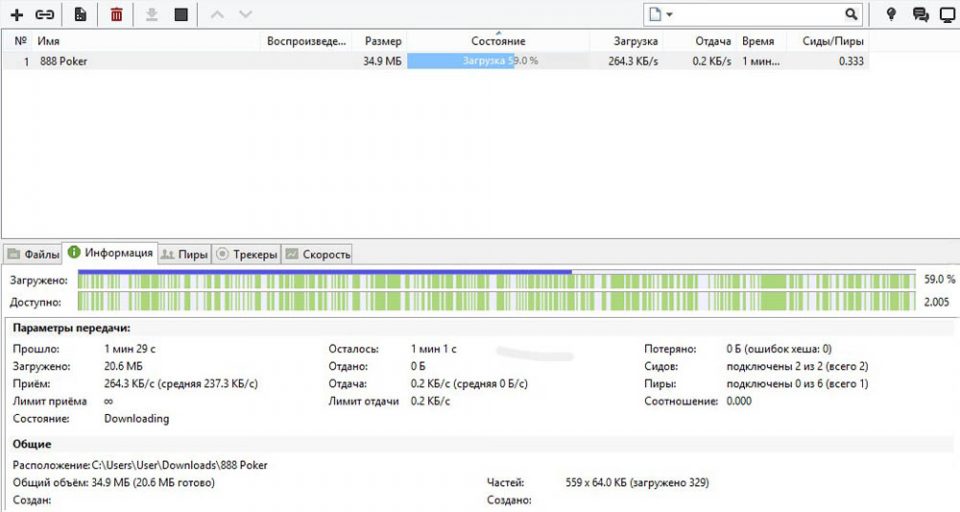Click the 1 мин 1 с remaining value
Screen dimensions: 960x512
(433, 349)
